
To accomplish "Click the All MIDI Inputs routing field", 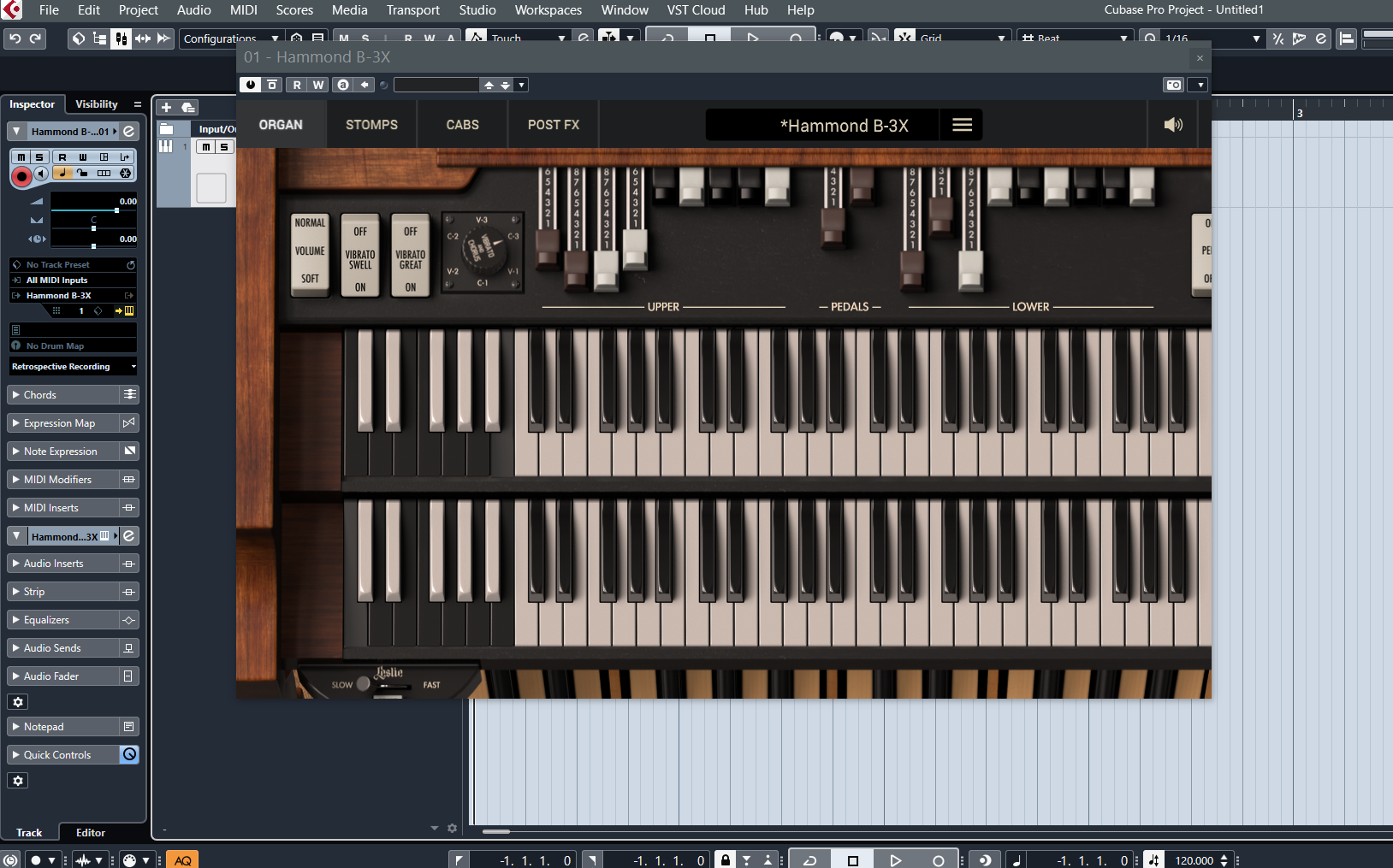I will click(74, 280).
